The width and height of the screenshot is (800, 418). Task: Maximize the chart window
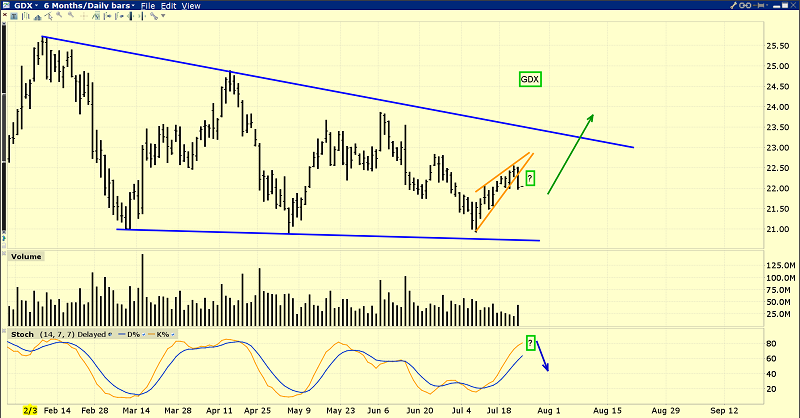click(x=785, y=5)
